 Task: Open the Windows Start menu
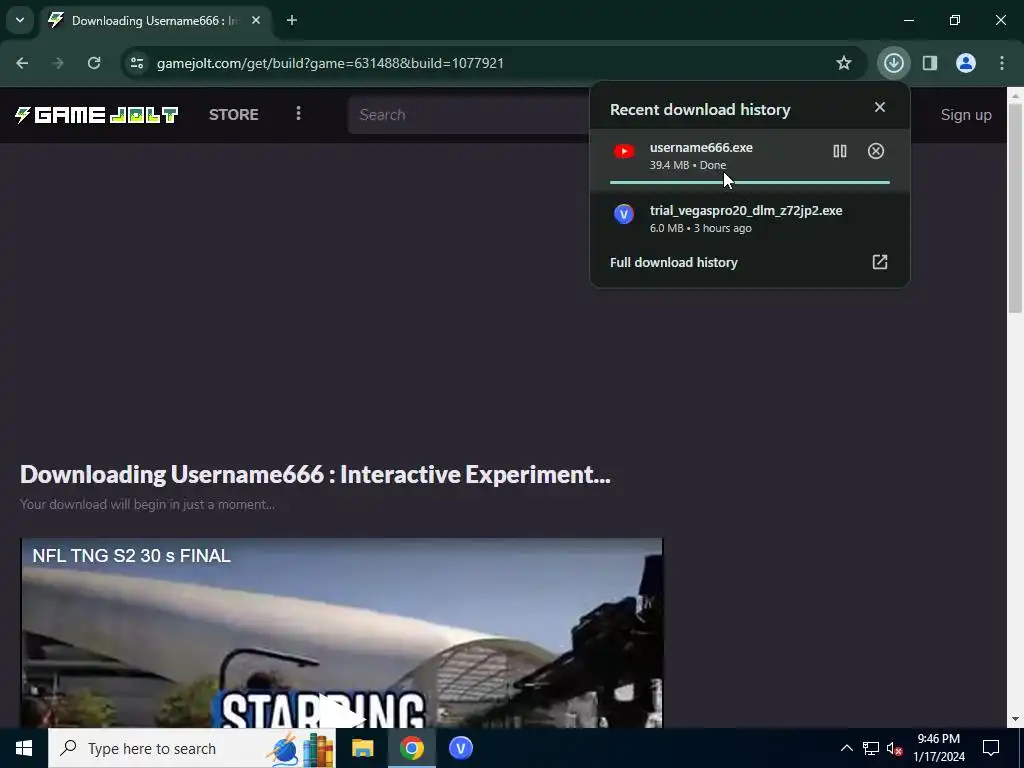point(24,748)
